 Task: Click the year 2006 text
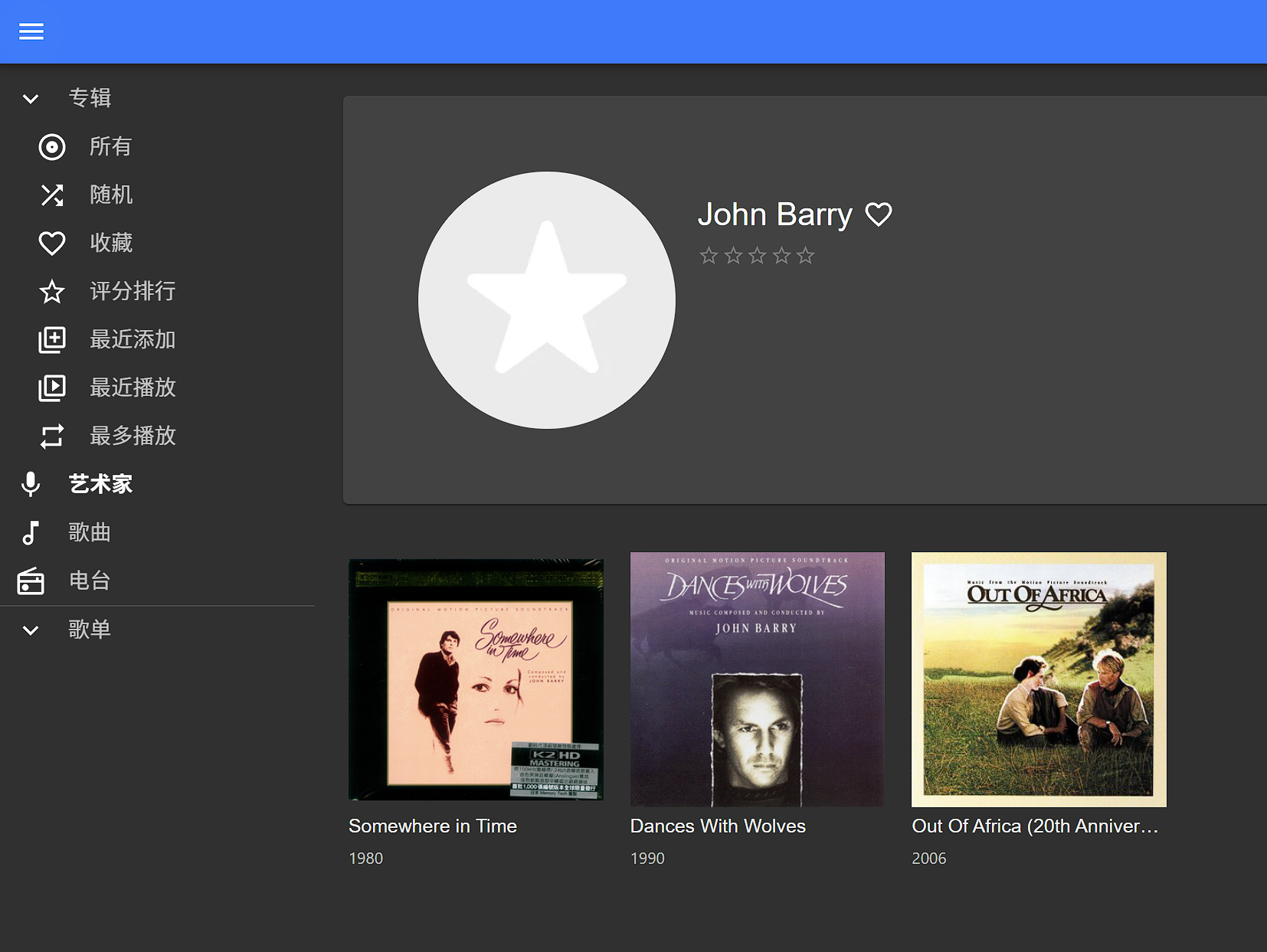(x=929, y=859)
